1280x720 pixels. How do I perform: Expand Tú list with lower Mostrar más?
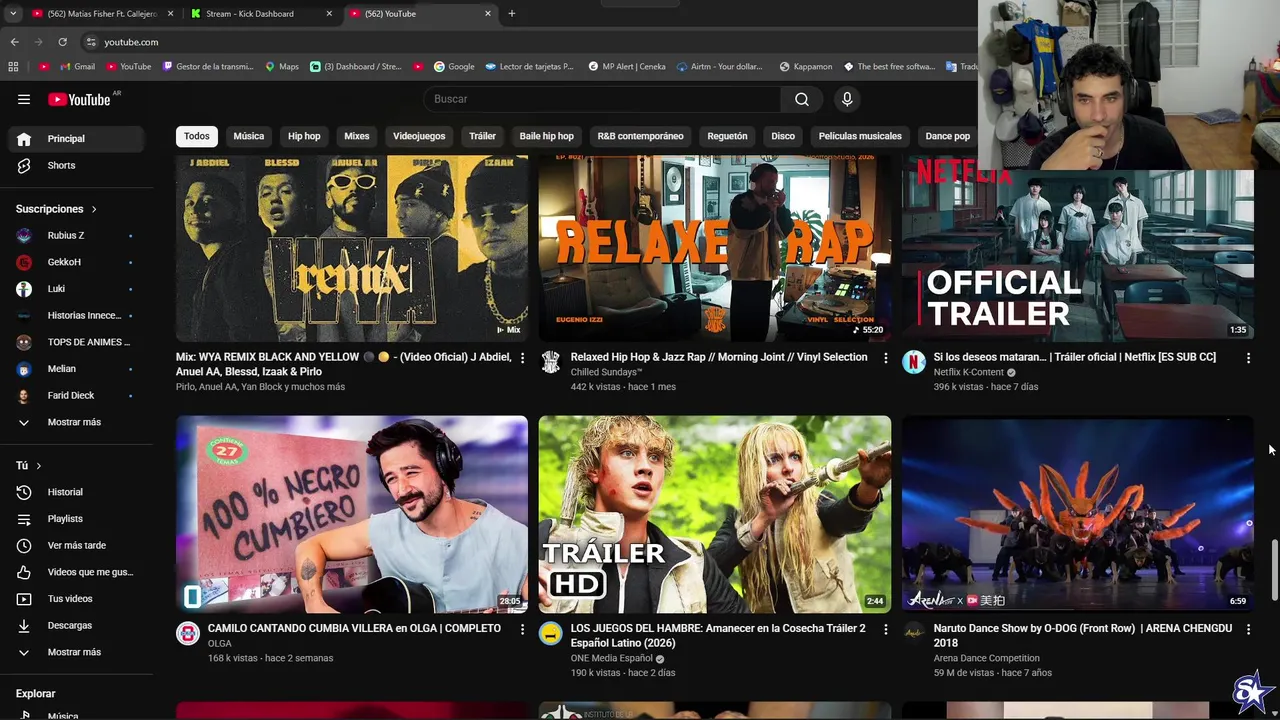[x=76, y=652]
